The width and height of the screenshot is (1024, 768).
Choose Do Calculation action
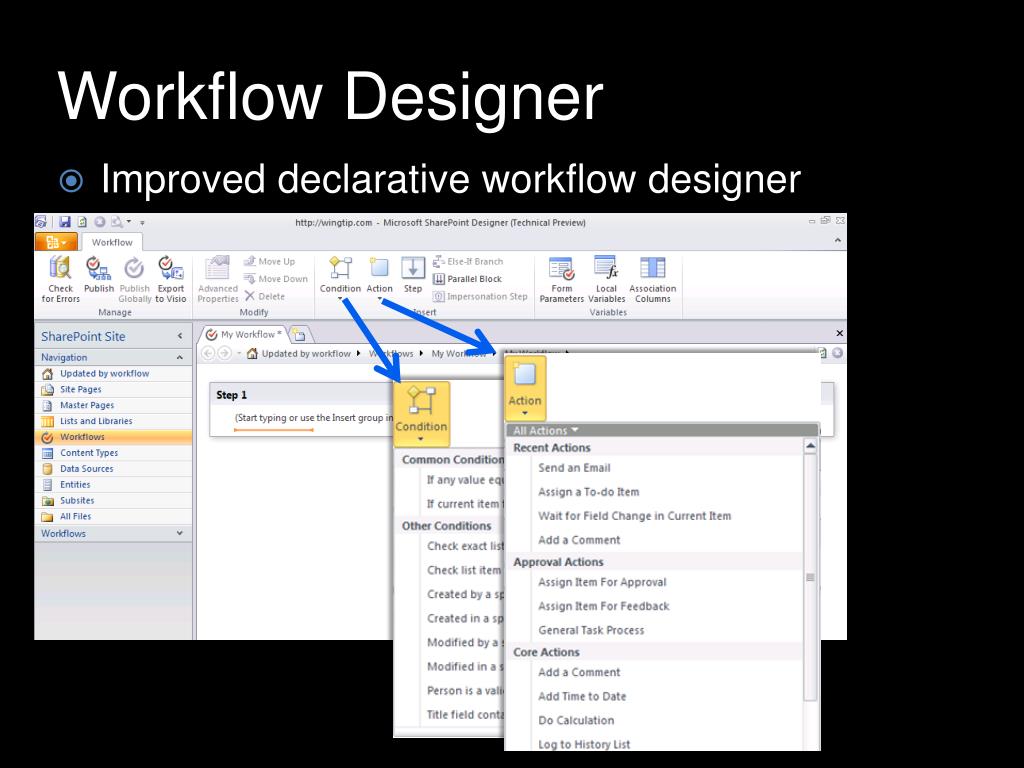(x=576, y=720)
